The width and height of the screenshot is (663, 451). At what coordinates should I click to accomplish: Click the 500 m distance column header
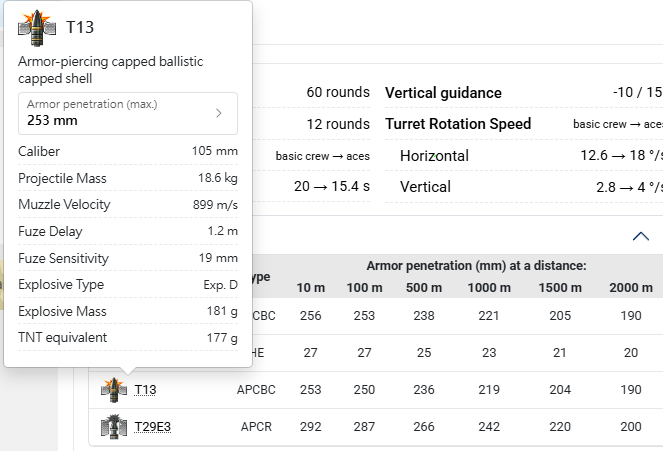pos(424,288)
